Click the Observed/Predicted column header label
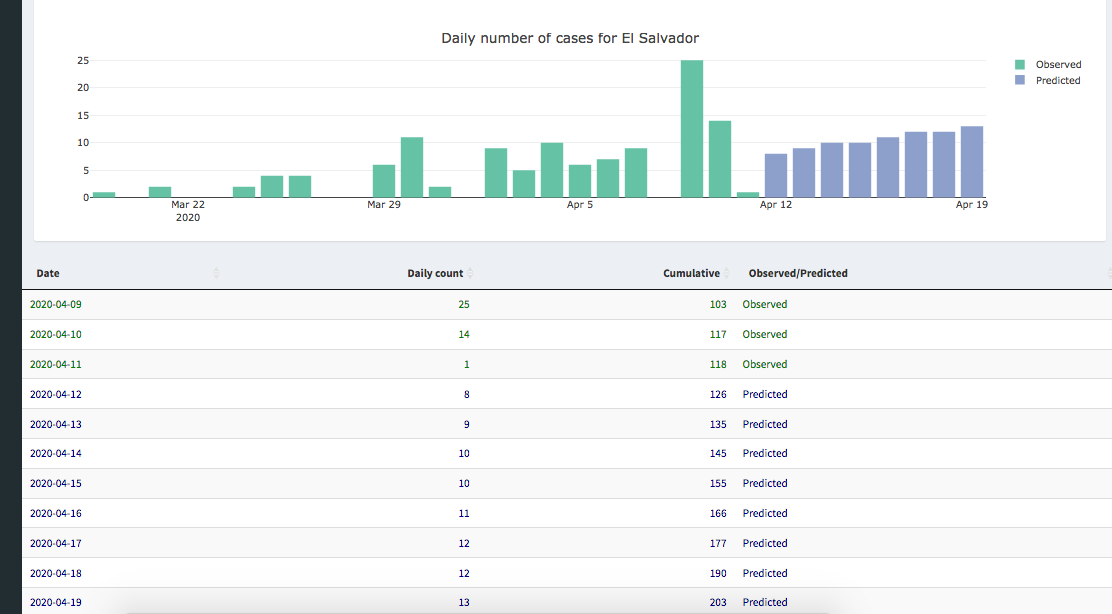Screen dimensions: 1112x614 798,273
